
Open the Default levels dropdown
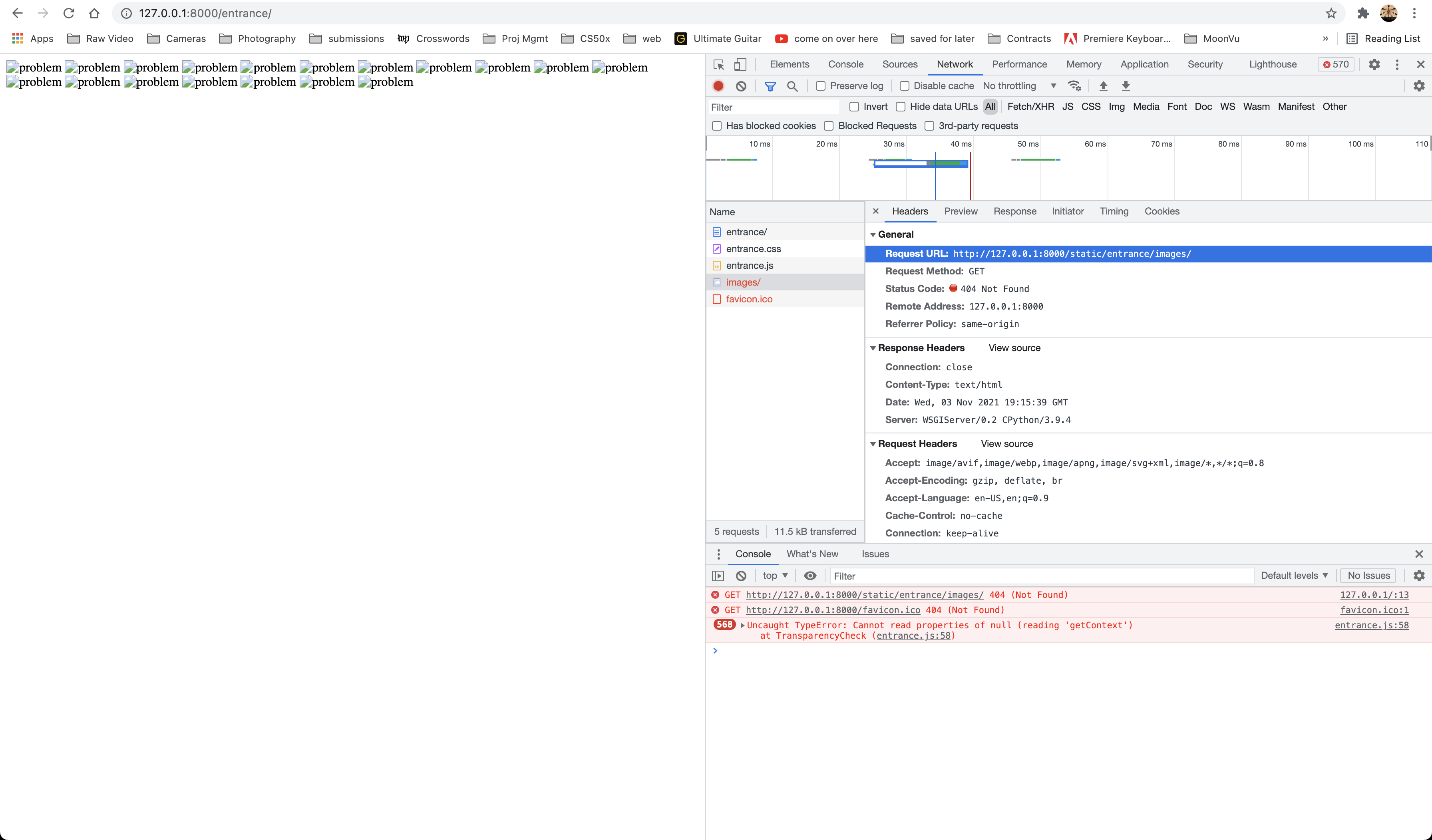1294,575
